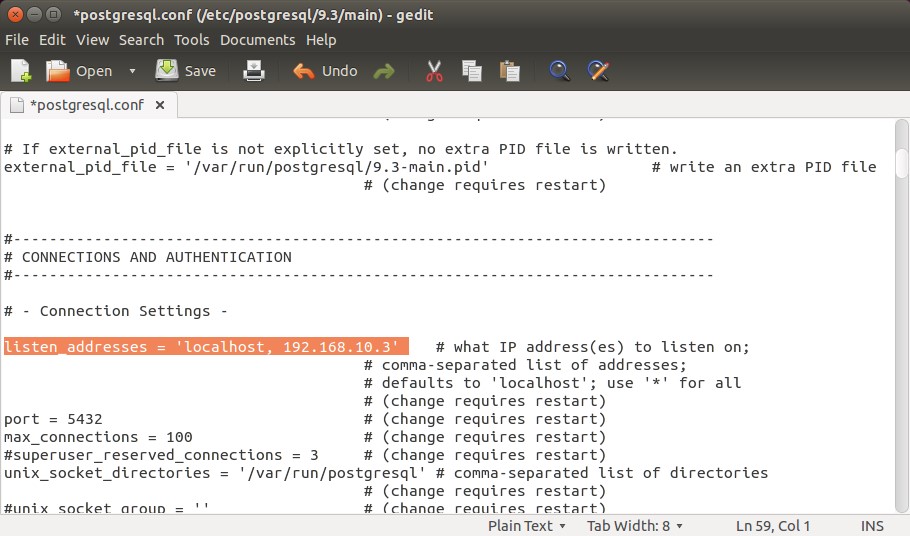Open the Tab Width dropdown
Viewport: 910px width, 536px height.
coord(634,526)
